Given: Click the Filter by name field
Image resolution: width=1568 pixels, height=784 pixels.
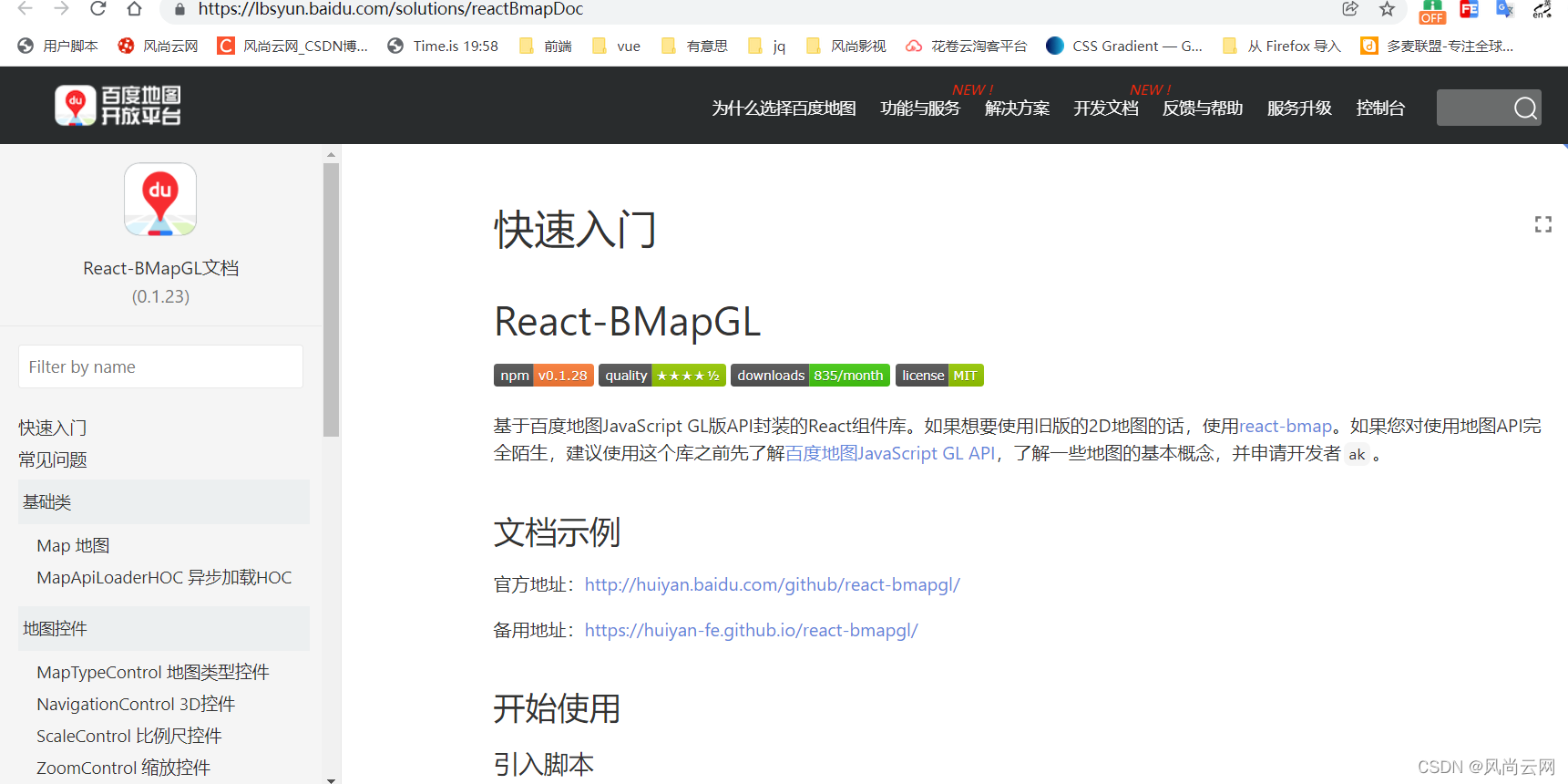Looking at the screenshot, I should point(160,366).
